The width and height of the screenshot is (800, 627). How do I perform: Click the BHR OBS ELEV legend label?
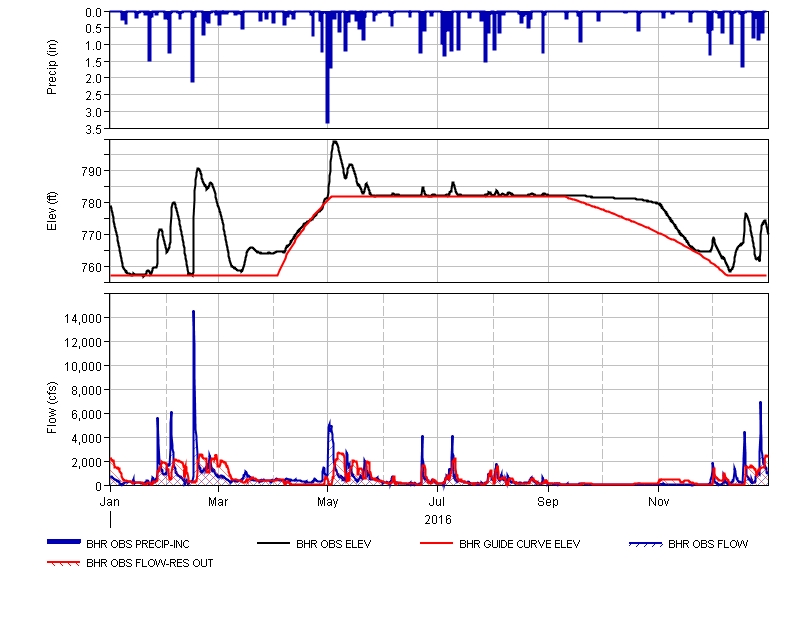click(334, 544)
